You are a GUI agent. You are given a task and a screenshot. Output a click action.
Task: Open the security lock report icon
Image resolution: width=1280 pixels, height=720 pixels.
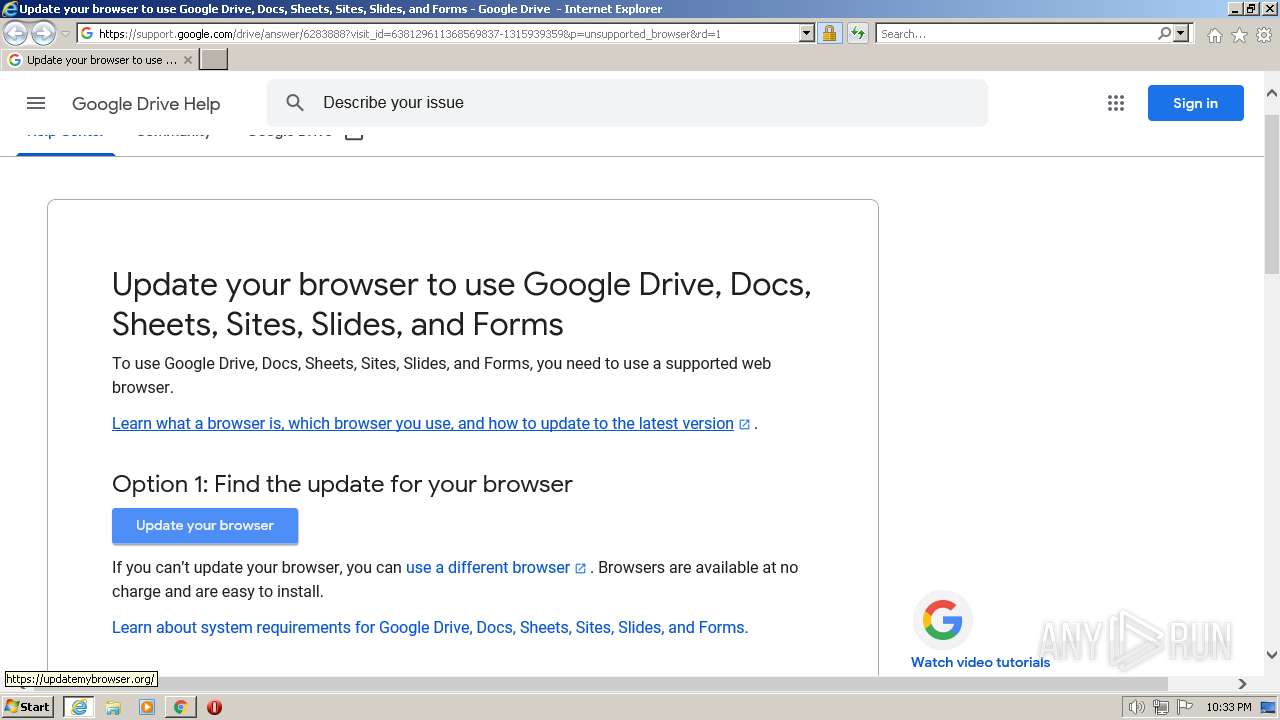point(829,34)
